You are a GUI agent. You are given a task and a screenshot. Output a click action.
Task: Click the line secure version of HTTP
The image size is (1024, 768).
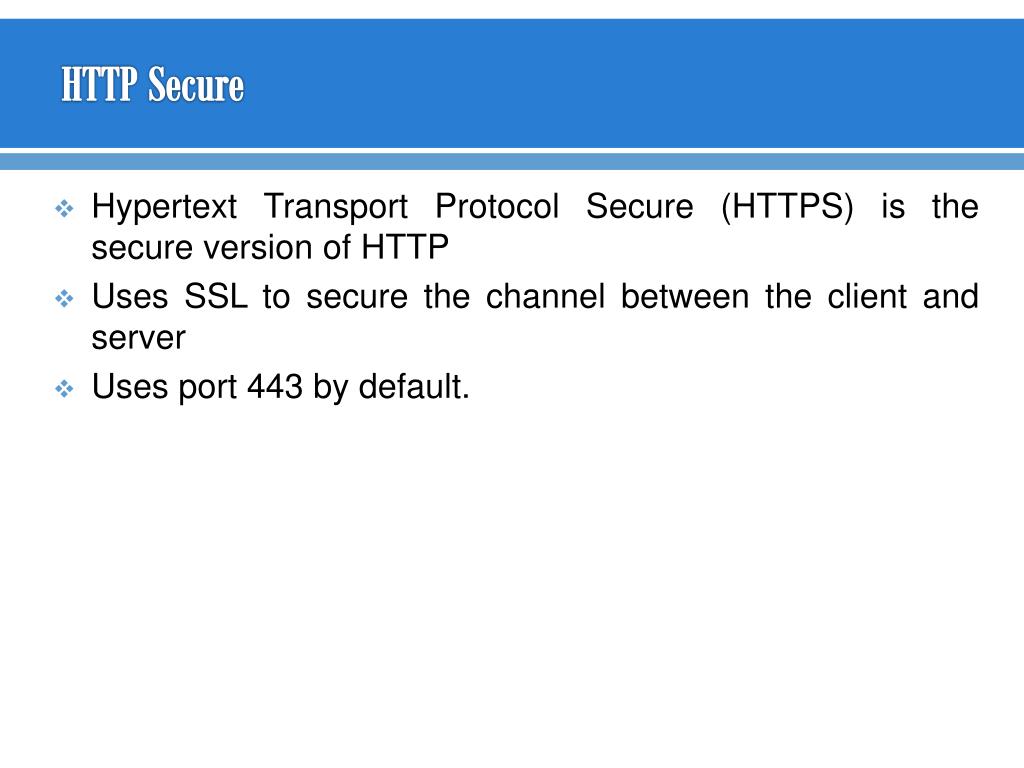click(270, 248)
